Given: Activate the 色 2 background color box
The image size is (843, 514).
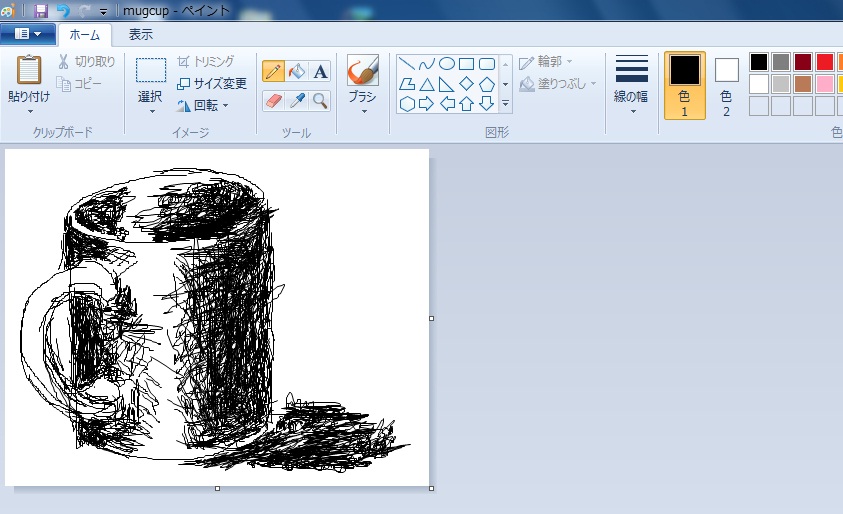Looking at the screenshot, I should [x=727, y=84].
